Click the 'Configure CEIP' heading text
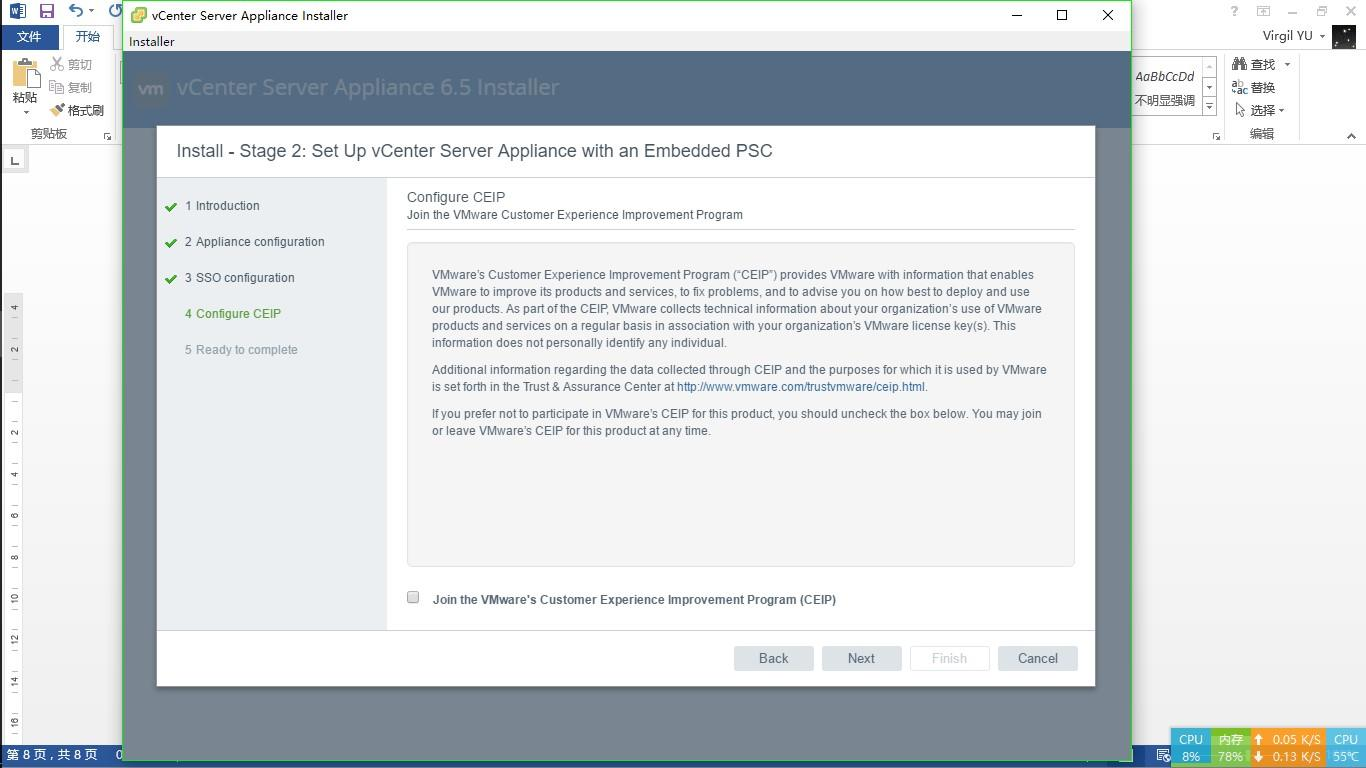 [456, 197]
